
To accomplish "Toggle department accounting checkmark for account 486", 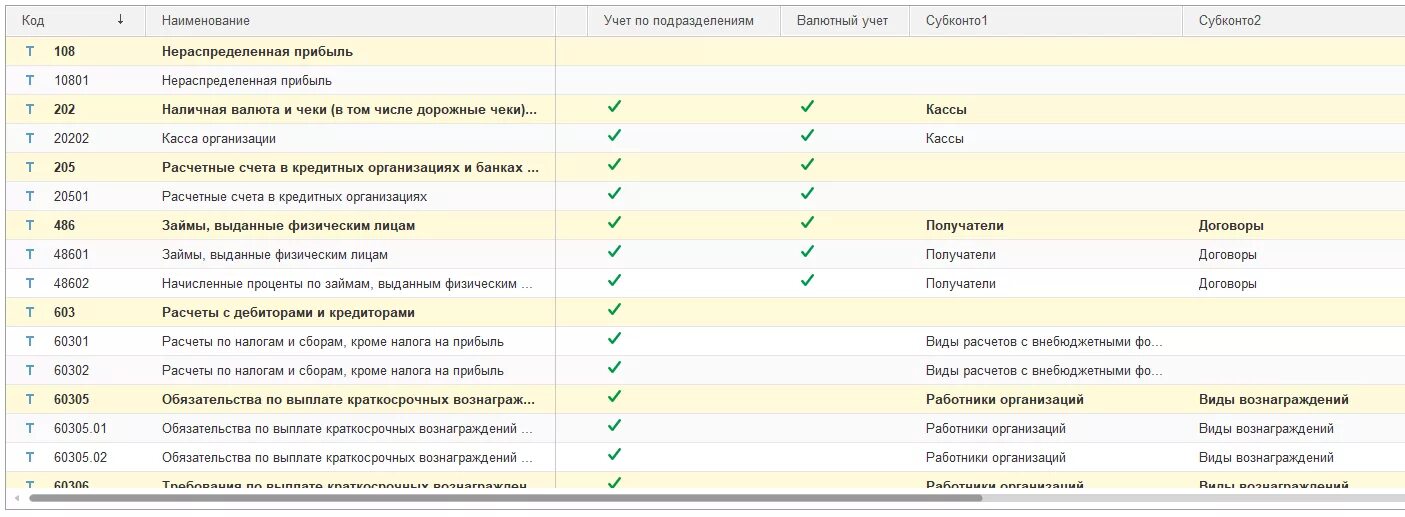I will click(614, 223).
